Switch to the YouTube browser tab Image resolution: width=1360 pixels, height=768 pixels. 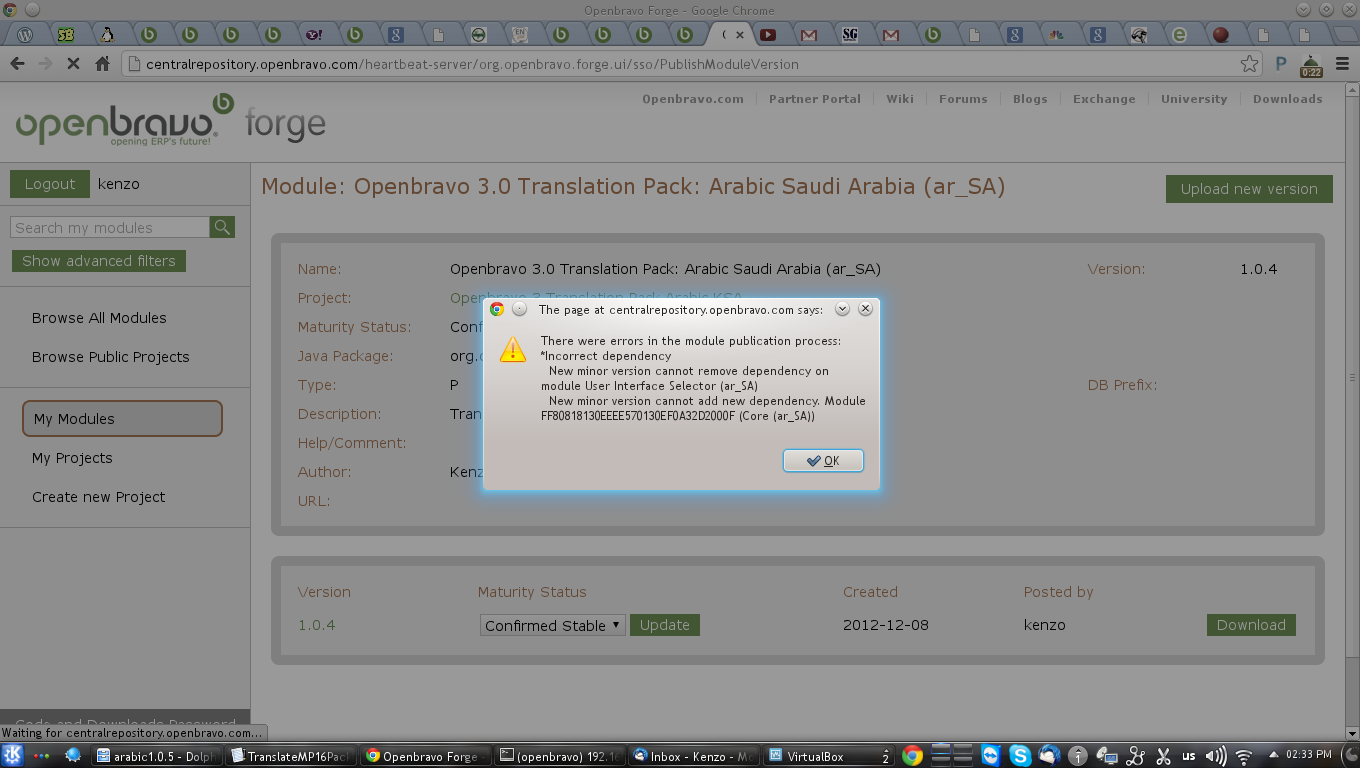coord(768,35)
